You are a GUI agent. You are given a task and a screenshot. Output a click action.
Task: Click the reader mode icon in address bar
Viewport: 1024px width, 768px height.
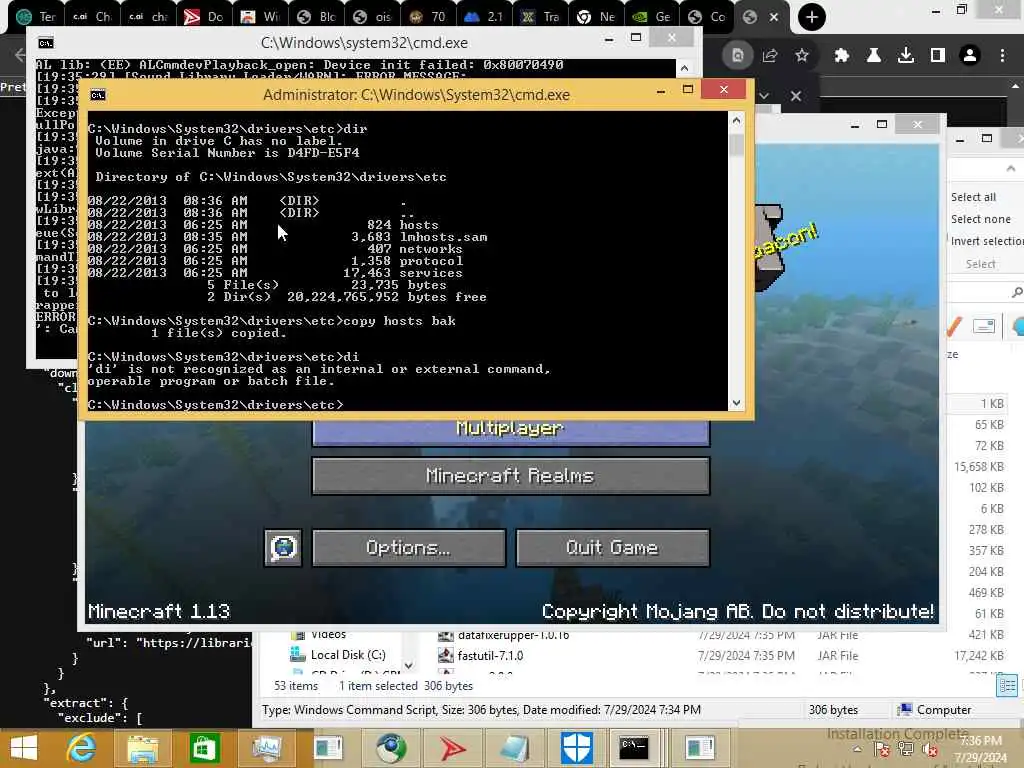[x=738, y=56]
